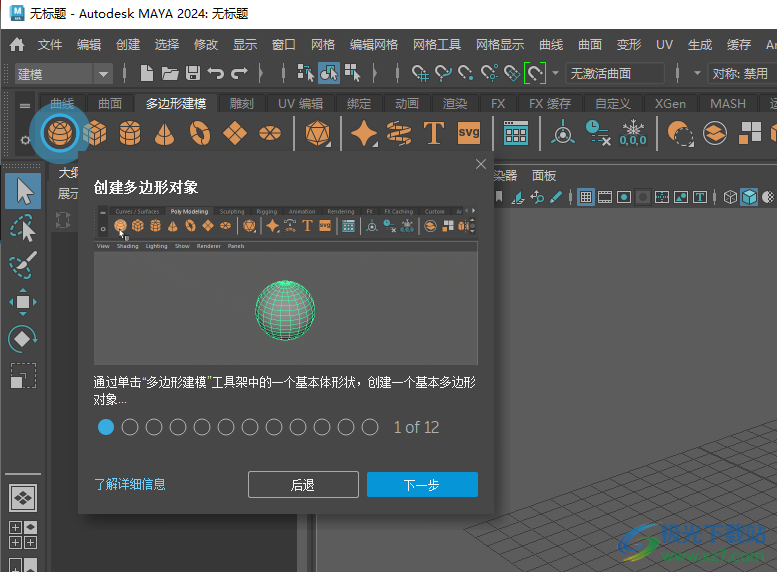Open the 编辑网格 menu

[x=374, y=45]
